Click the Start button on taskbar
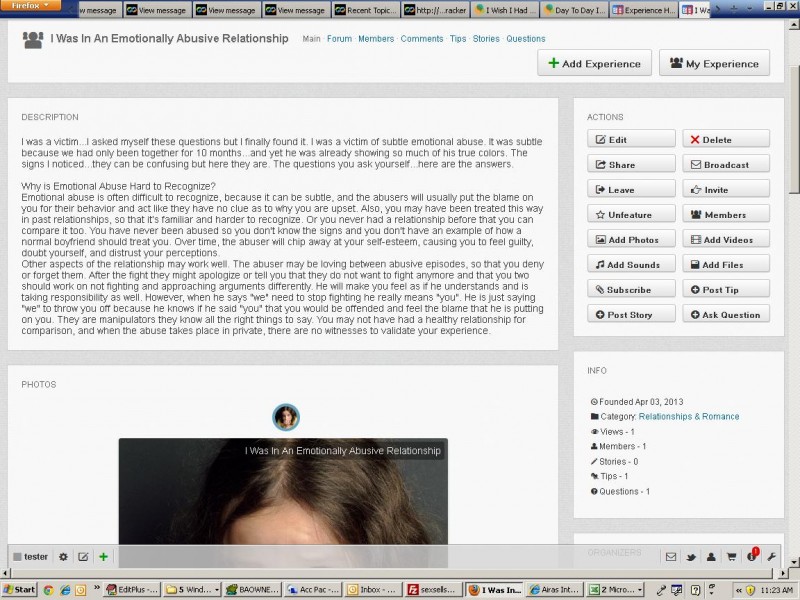This screenshot has height=600, width=800. [x=19, y=590]
